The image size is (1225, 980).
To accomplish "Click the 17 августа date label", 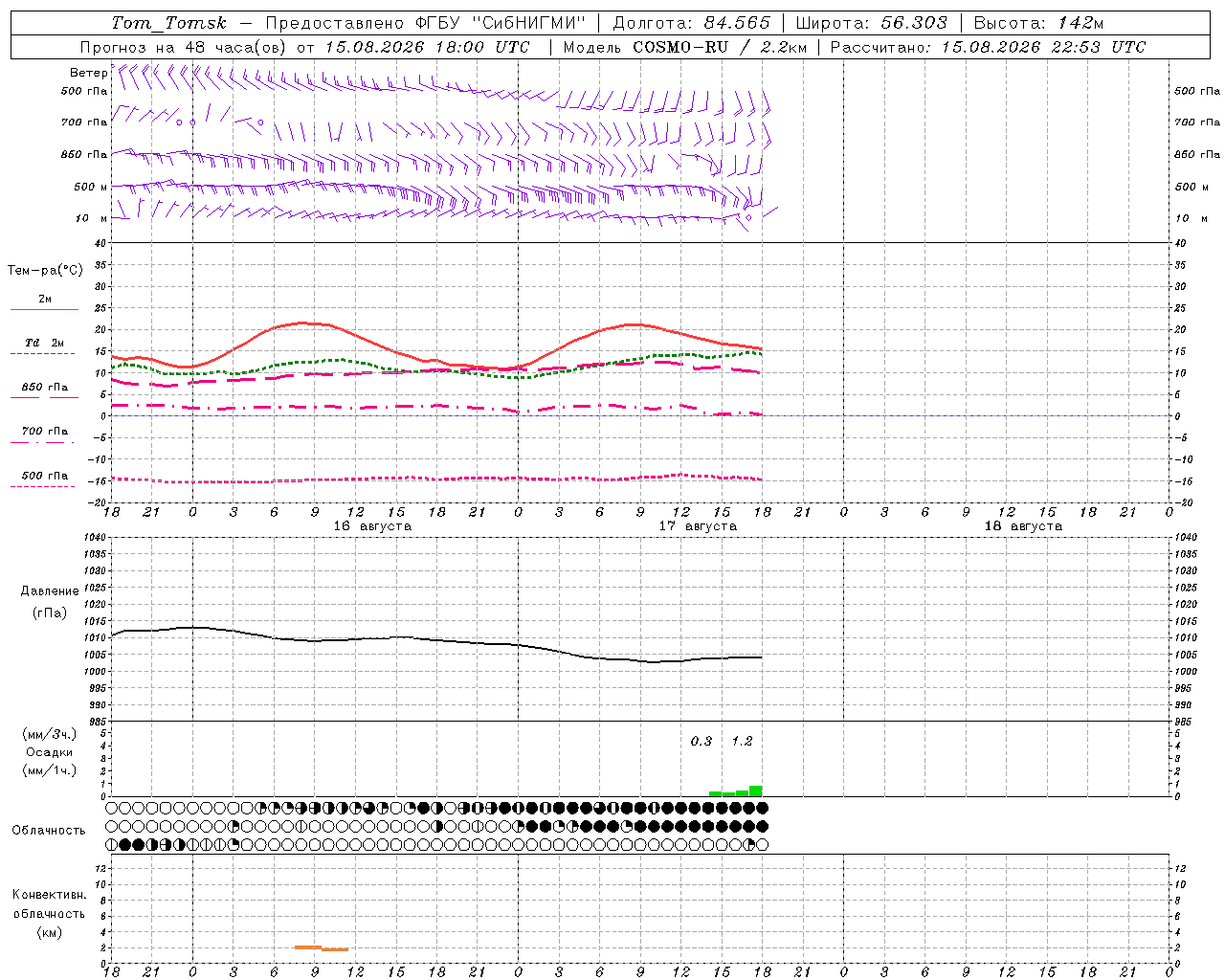I will [x=698, y=525].
